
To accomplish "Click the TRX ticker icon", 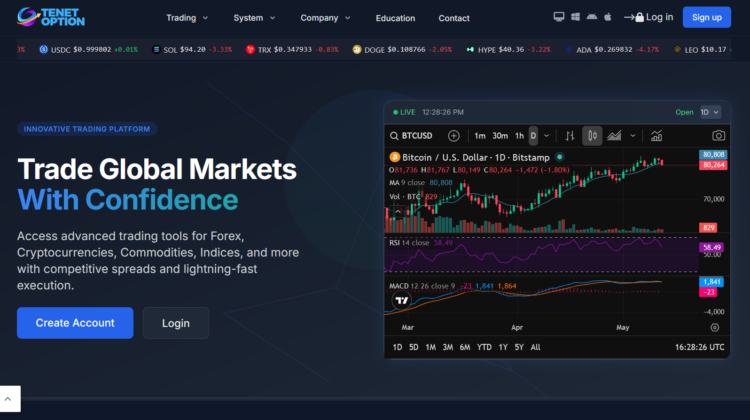I will point(250,49).
